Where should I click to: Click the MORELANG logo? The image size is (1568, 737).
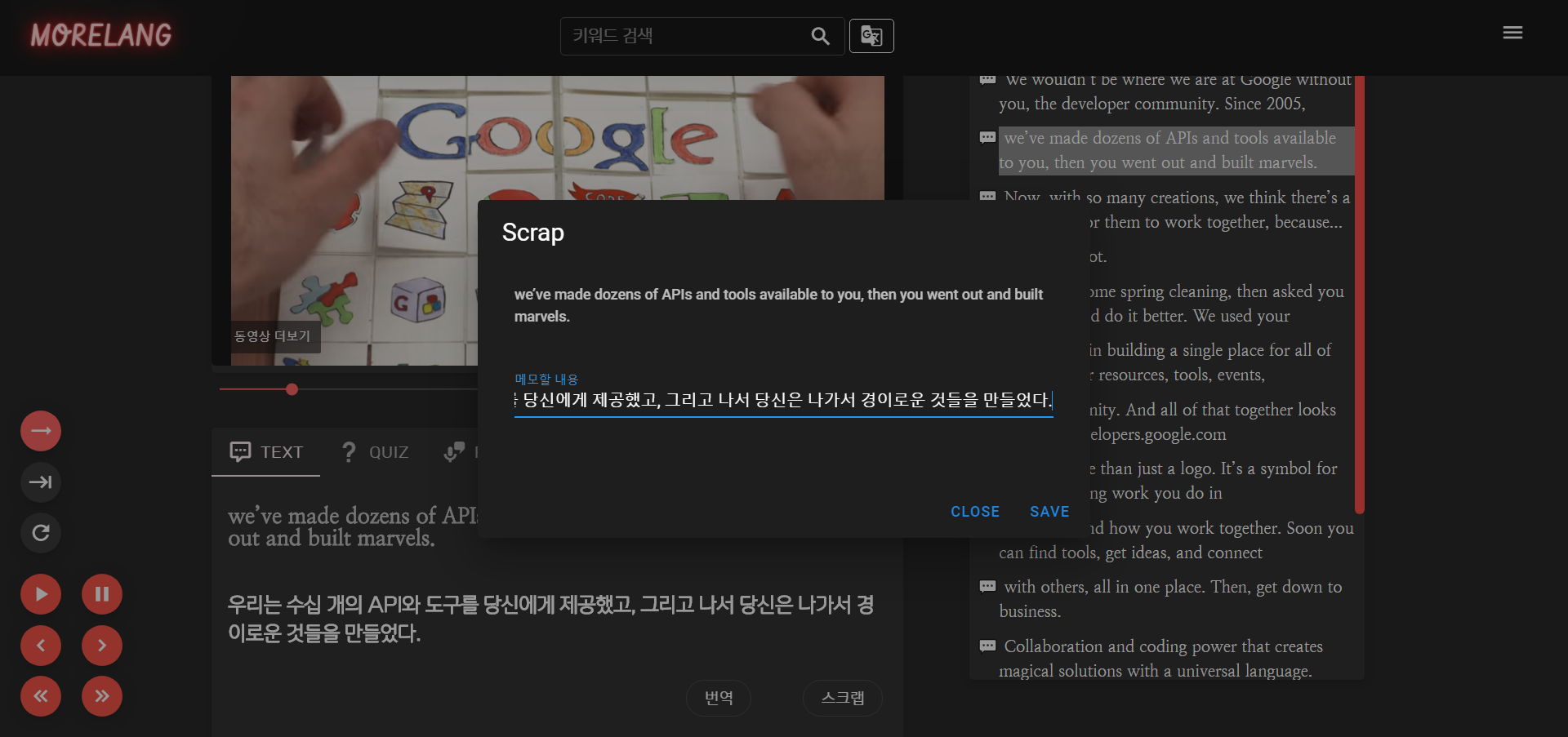(x=101, y=35)
